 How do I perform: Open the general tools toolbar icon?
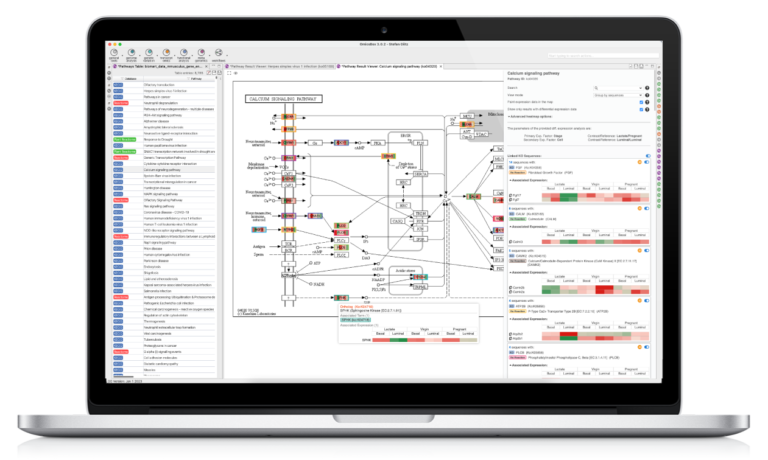114,52
